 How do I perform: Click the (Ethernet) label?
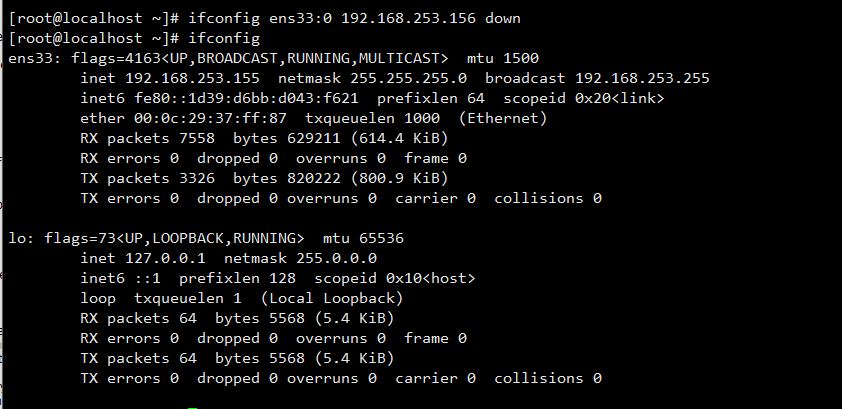tap(503, 118)
